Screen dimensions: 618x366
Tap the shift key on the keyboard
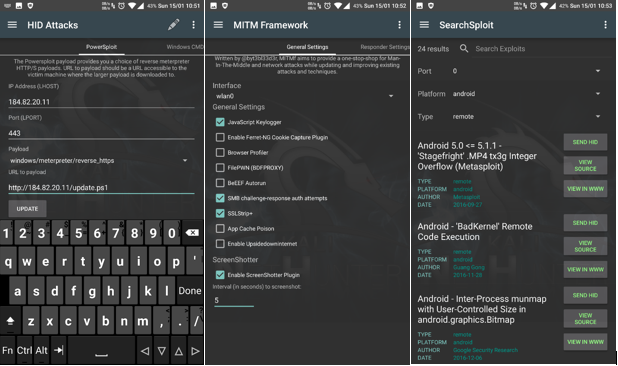[x=11, y=321]
